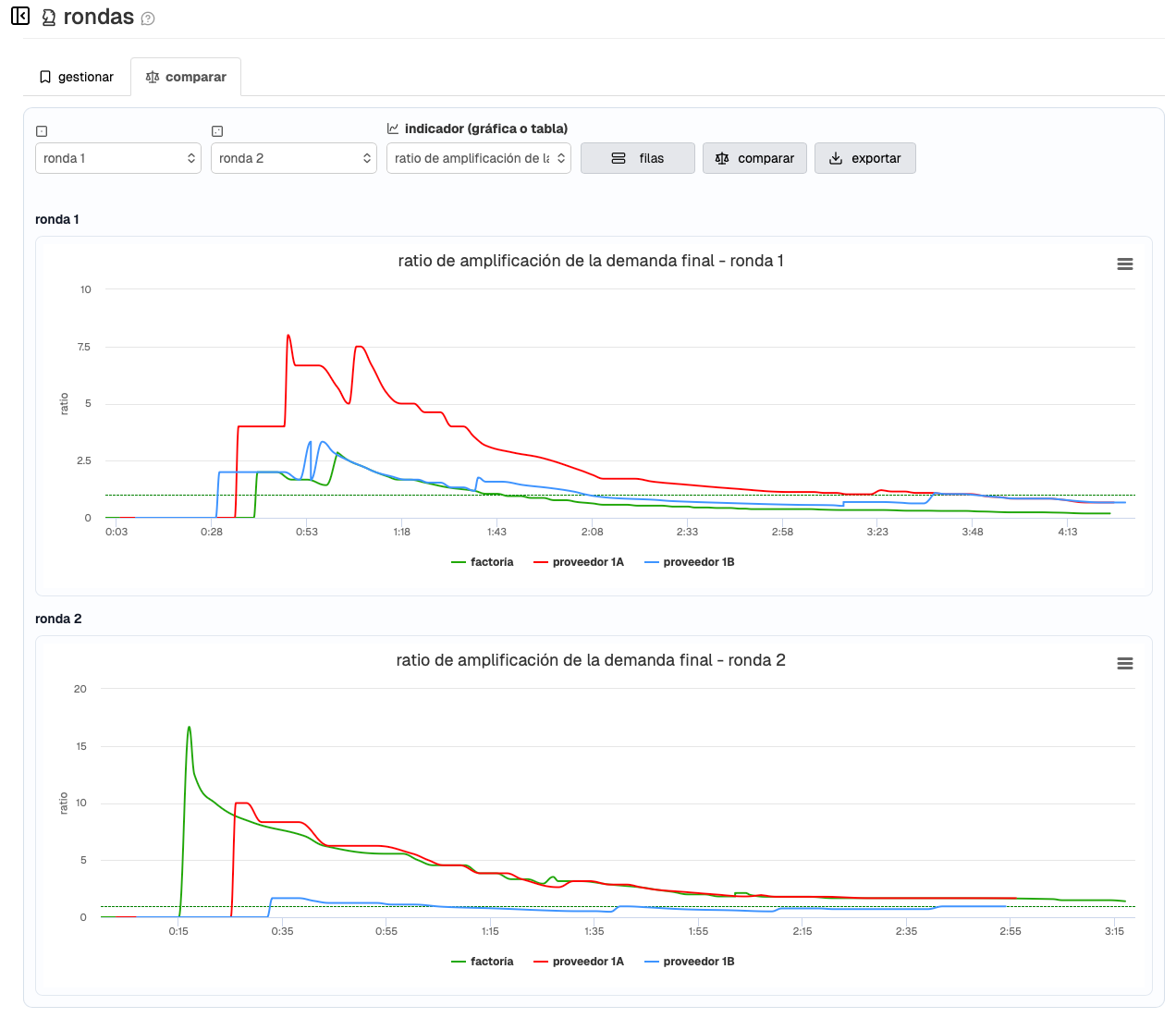Toggle factoría green legend swatch in ronda 2

(459, 962)
